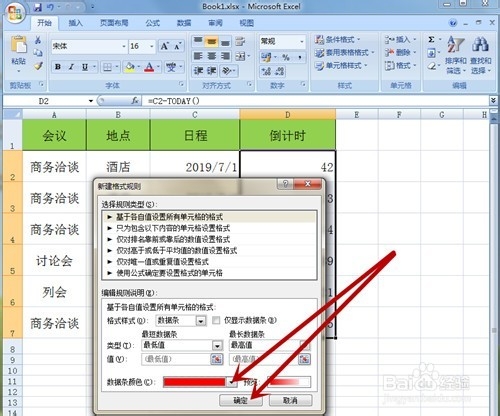Click the 插入 cells button
This screenshot has height=416, width=500.
click(400, 40)
